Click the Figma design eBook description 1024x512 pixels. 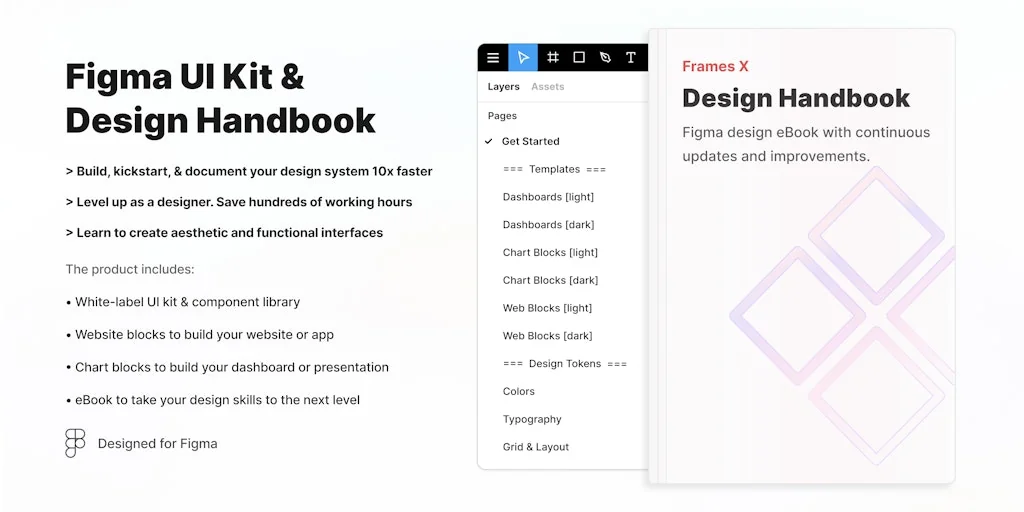(x=806, y=144)
